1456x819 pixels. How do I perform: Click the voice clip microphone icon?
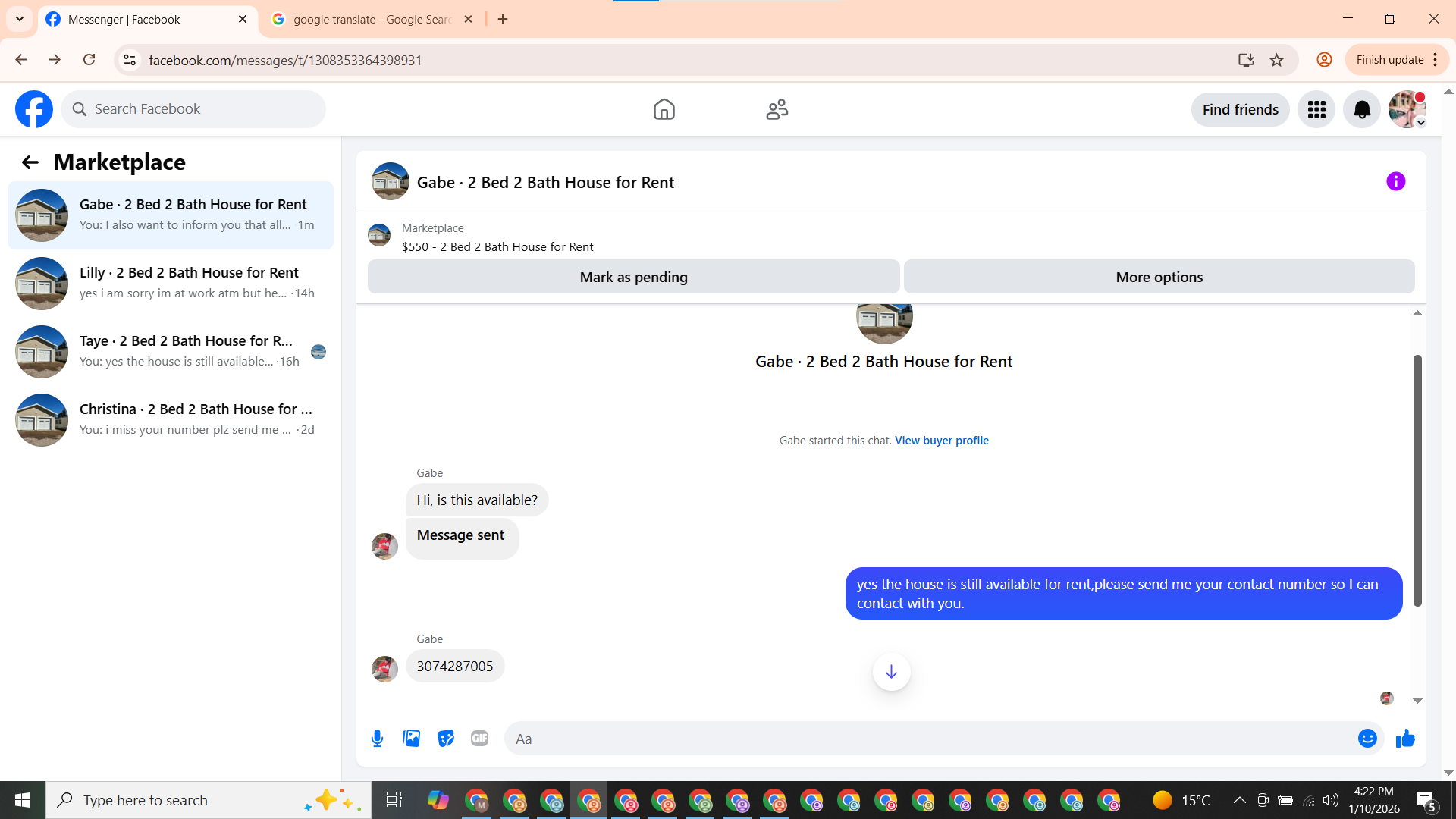pos(377,738)
